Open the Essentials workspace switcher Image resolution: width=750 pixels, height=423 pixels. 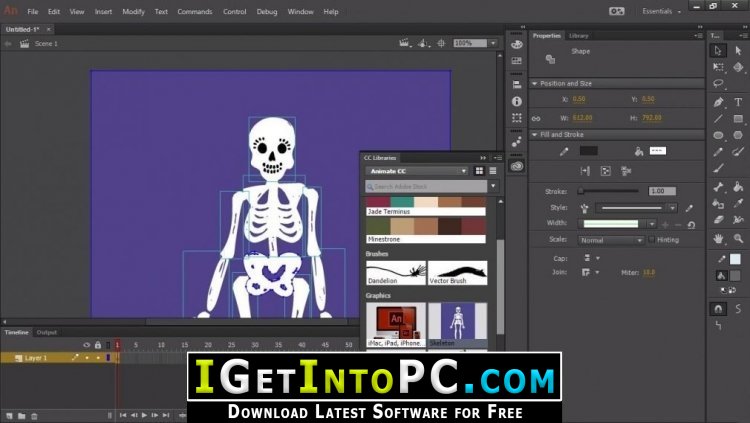point(662,11)
